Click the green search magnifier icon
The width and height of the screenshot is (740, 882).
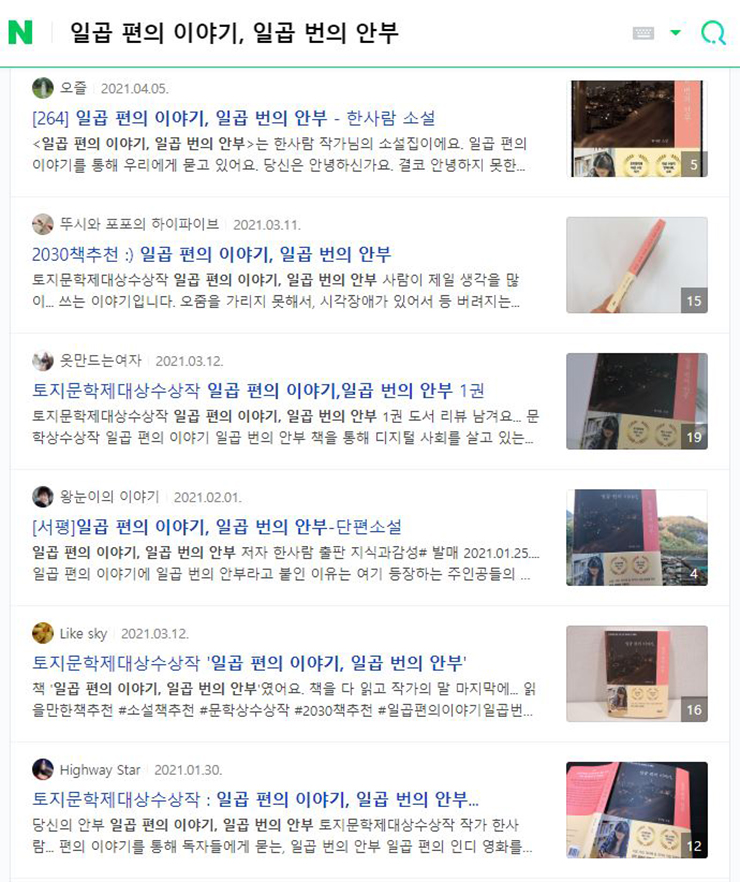pos(713,33)
